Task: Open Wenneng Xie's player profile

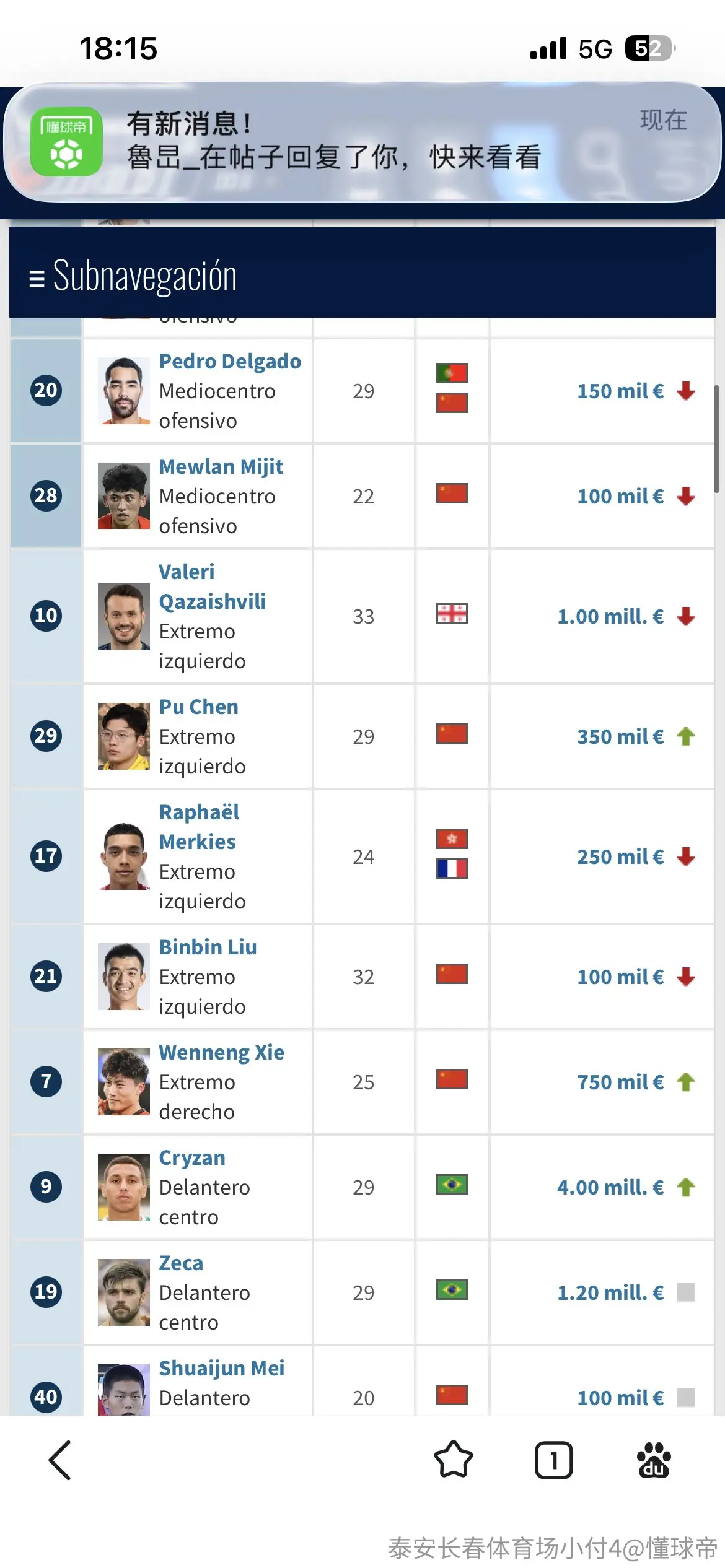Action: (x=221, y=1052)
